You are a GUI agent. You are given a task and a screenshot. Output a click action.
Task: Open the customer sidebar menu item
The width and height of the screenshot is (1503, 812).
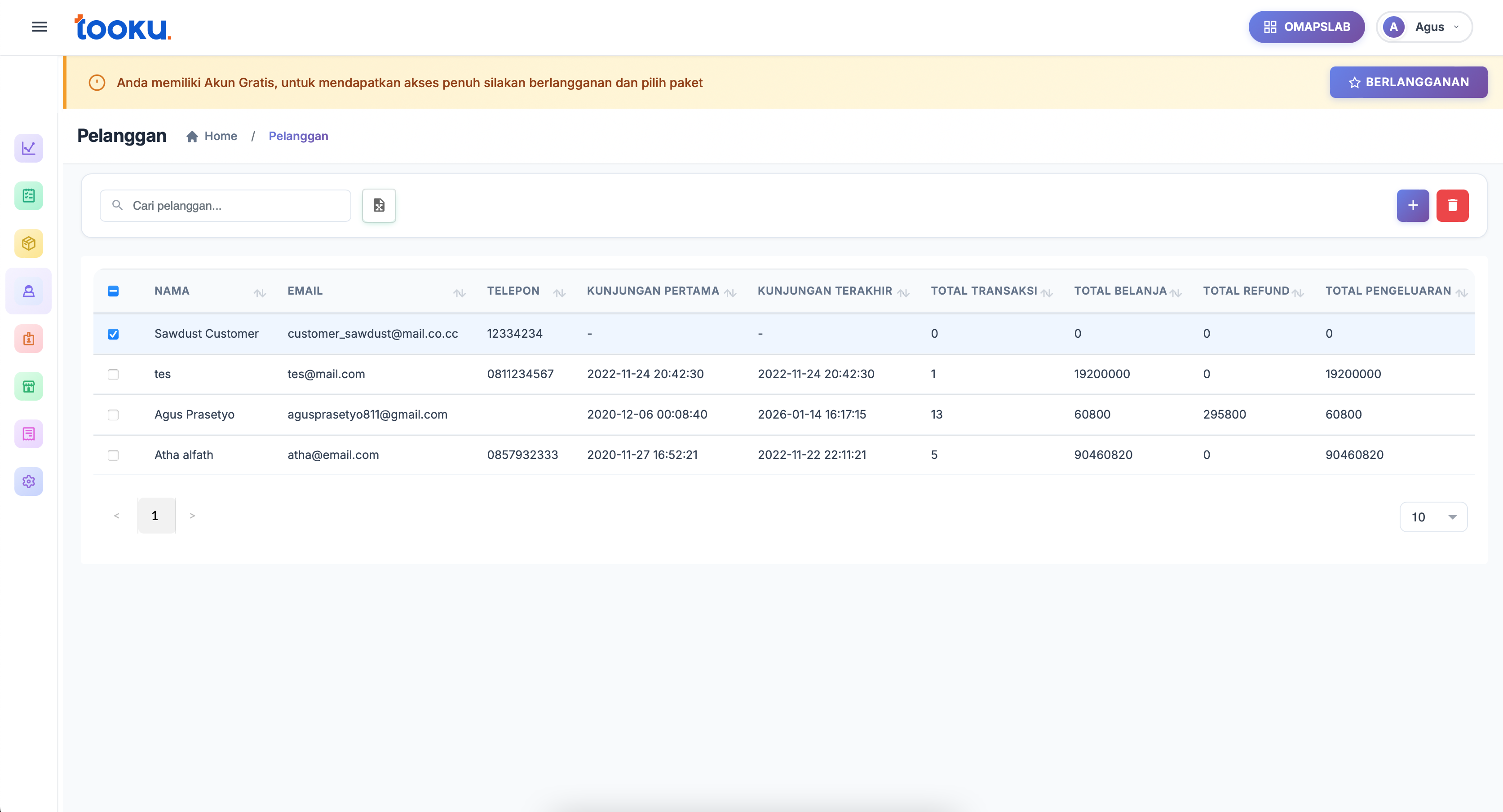pos(29,291)
